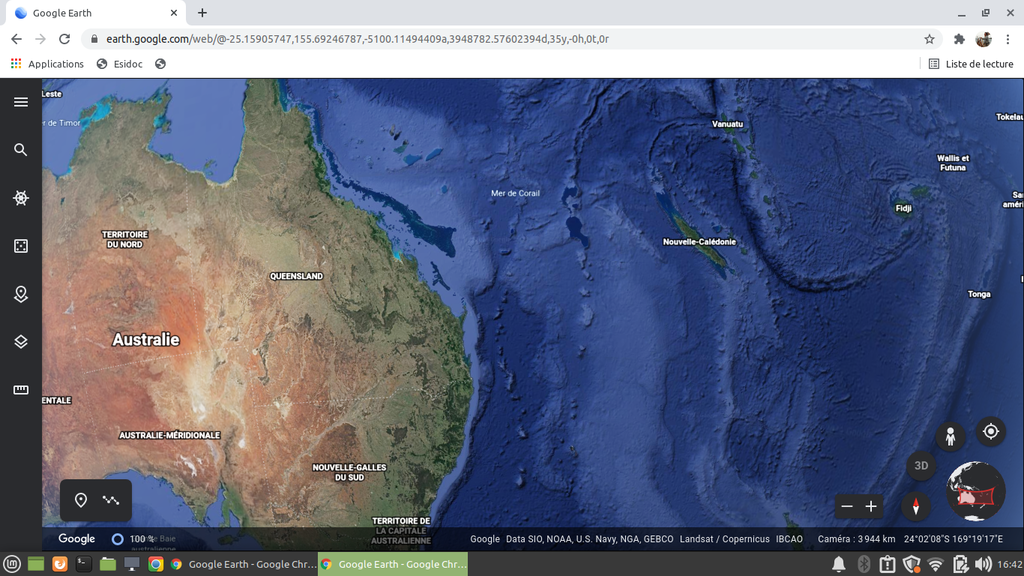Open Liste de lecture reading list

point(971,64)
